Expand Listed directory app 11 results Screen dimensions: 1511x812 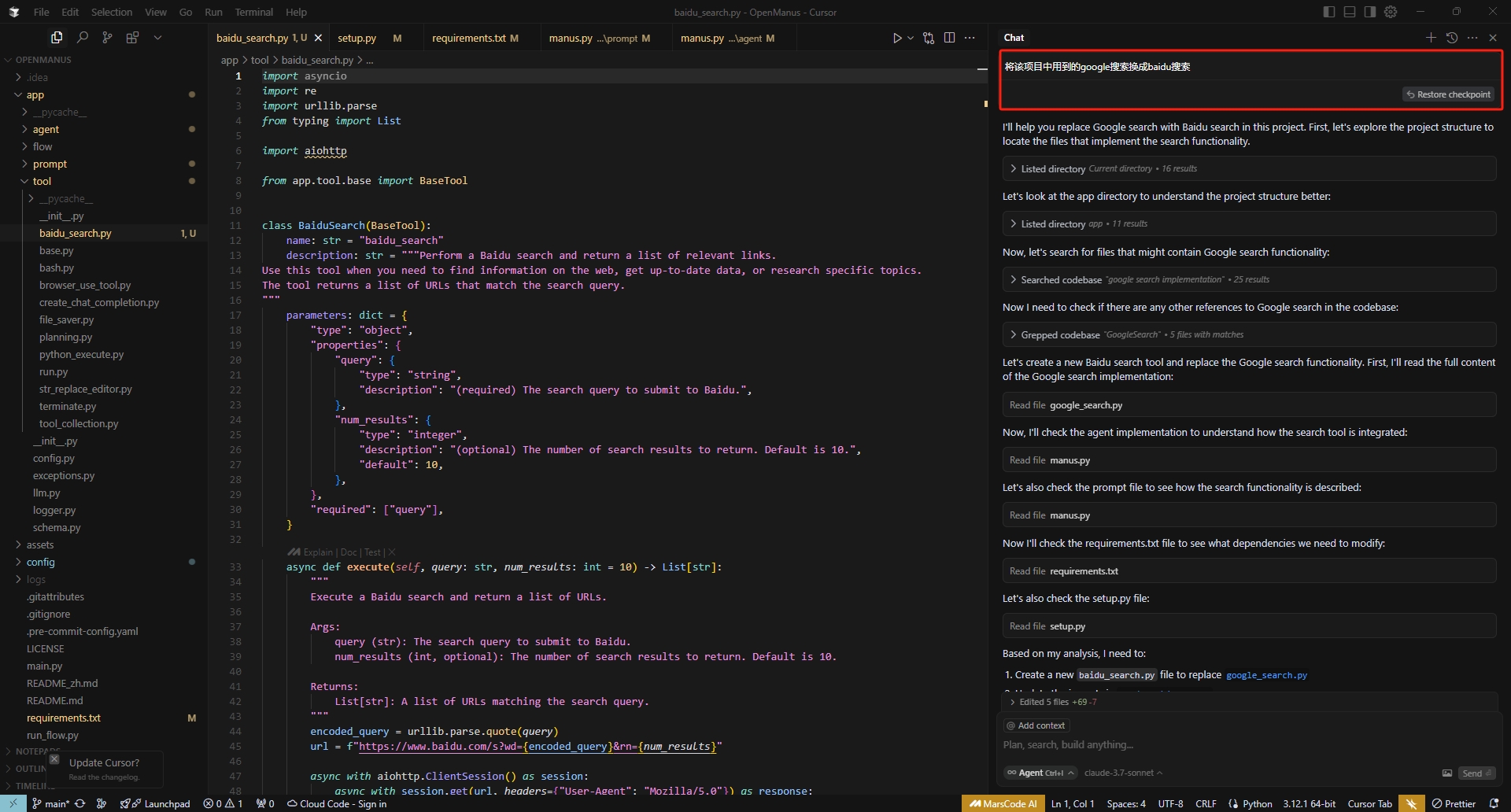1248,223
